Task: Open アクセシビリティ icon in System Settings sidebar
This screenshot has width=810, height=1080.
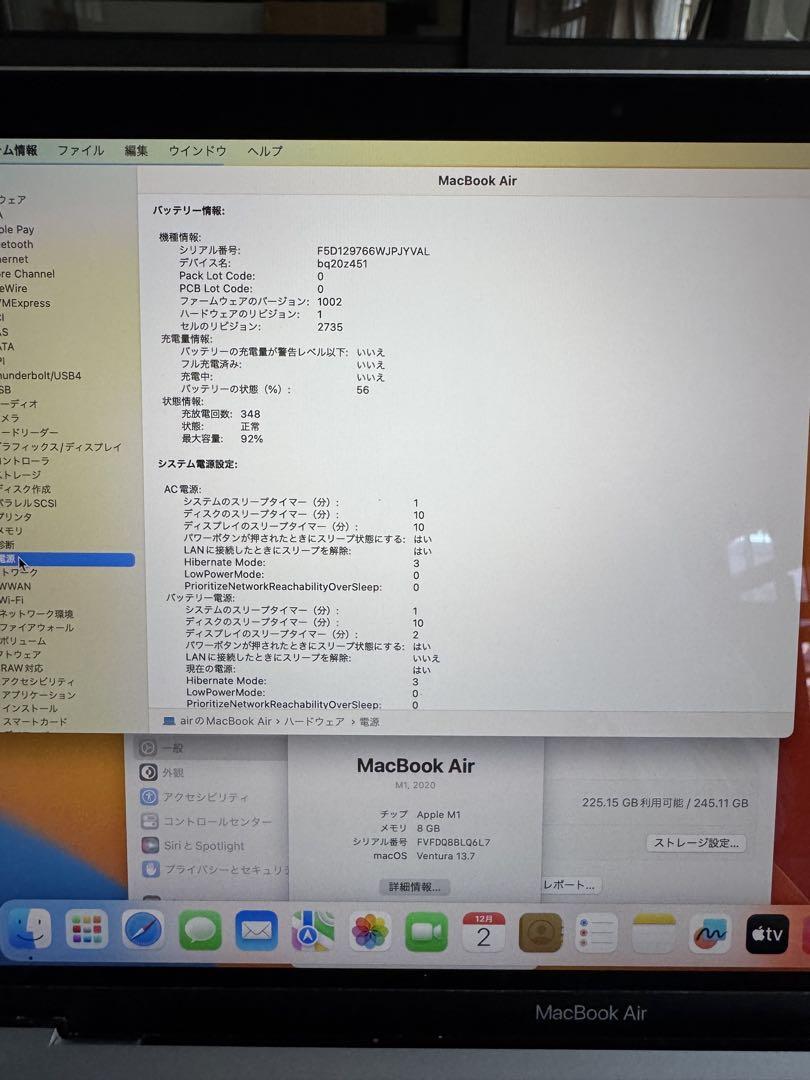Action: coord(149,797)
